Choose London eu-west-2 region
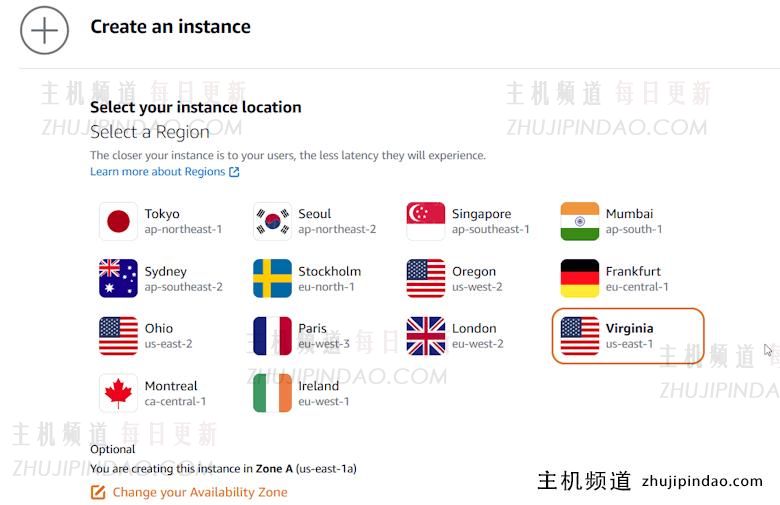The width and height of the screenshot is (780, 505). click(x=476, y=335)
